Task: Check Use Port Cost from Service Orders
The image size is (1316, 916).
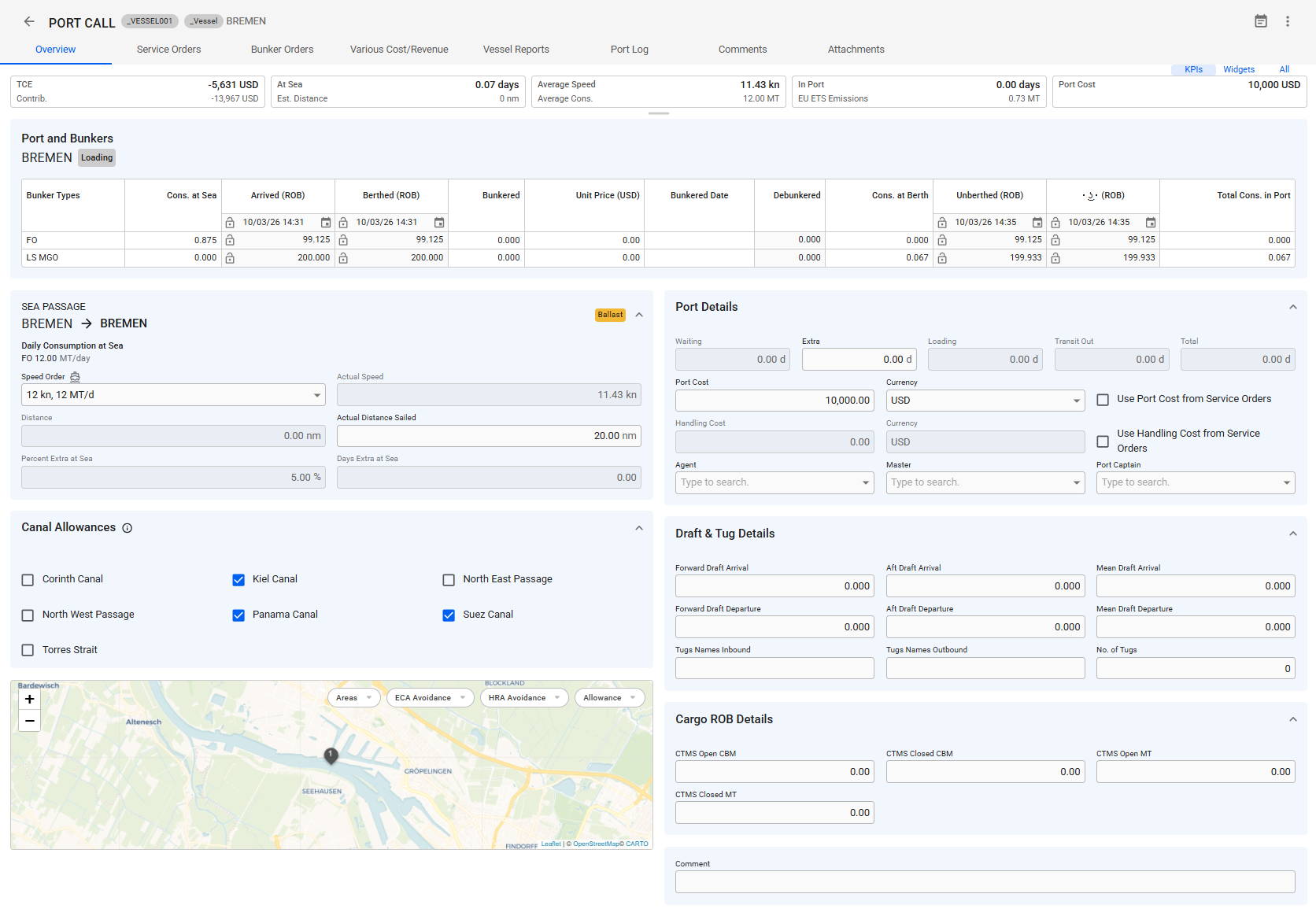Action: pyautogui.click(x=1103, y=400)
